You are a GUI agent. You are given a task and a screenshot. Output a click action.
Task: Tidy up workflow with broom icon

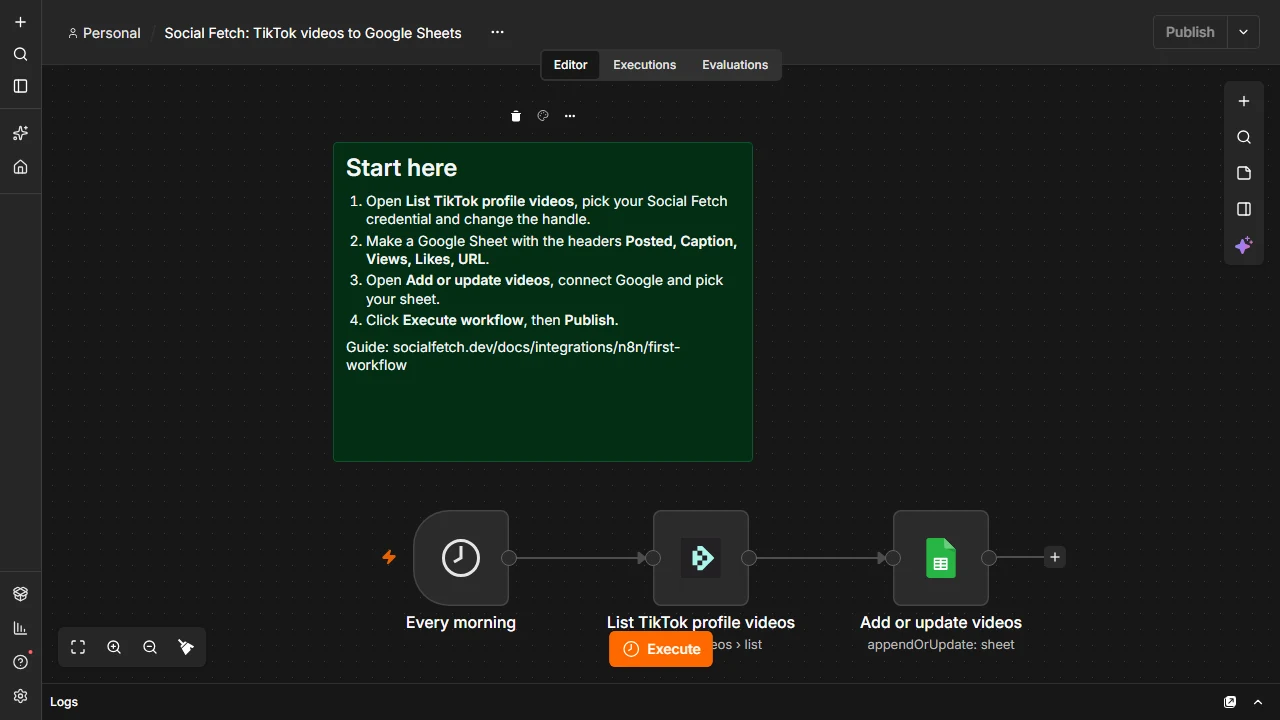click(x=186, y=647)
